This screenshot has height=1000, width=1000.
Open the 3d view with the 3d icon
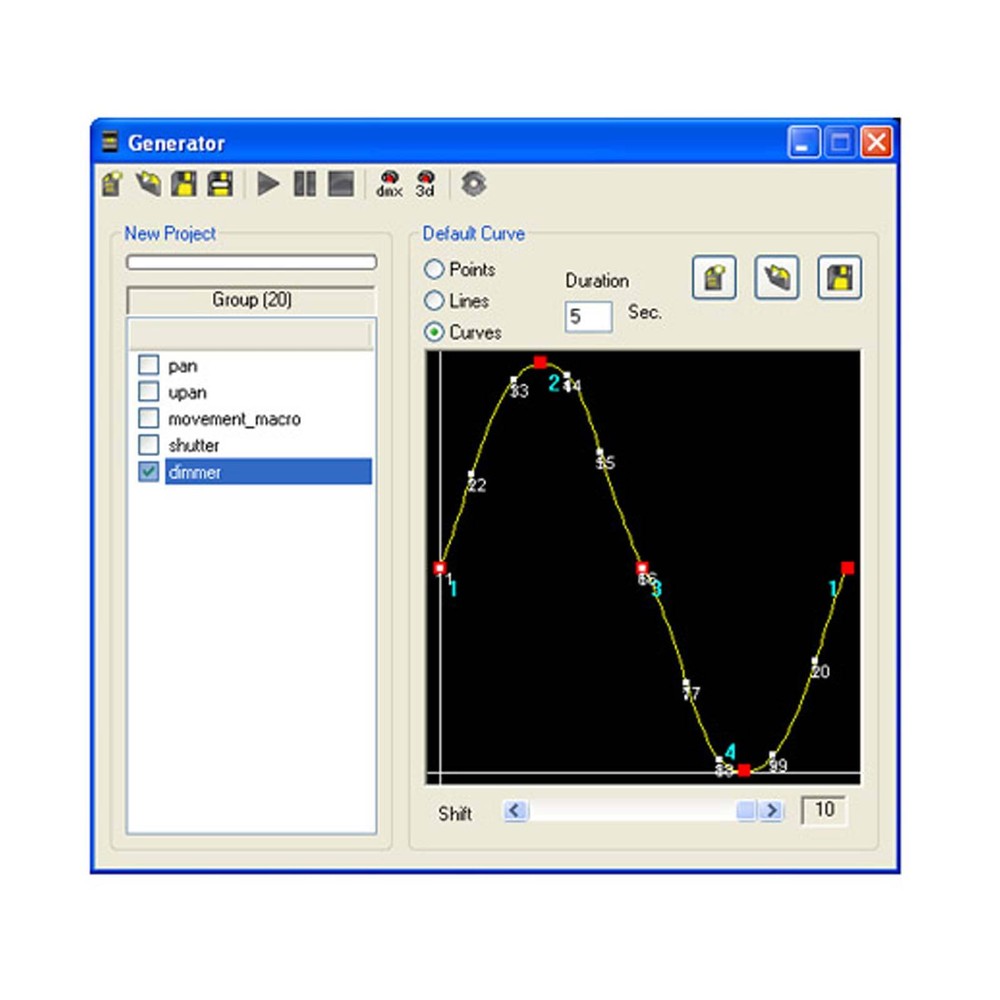[425, 183]
